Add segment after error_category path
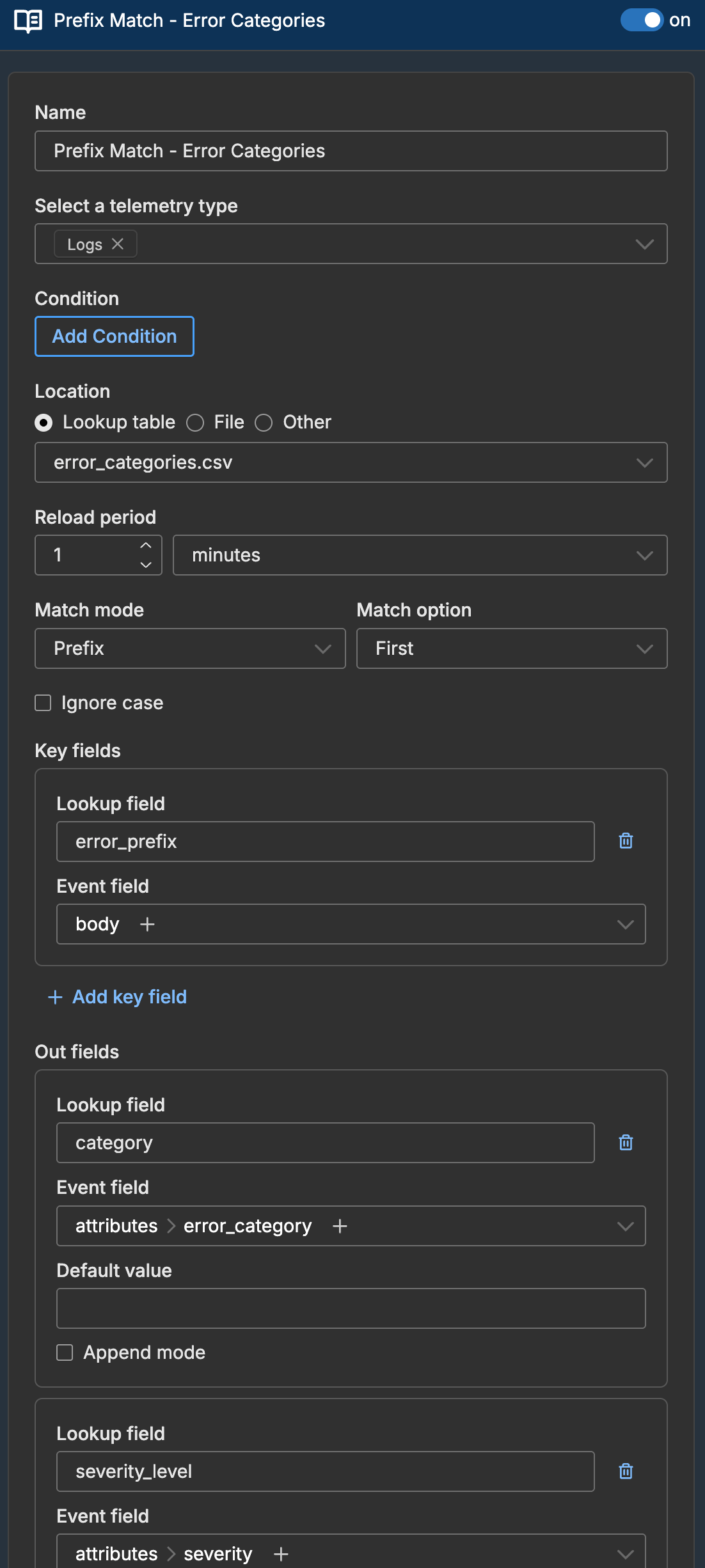The width and height of the screenshot is (705, 1568). point(340,1226)
